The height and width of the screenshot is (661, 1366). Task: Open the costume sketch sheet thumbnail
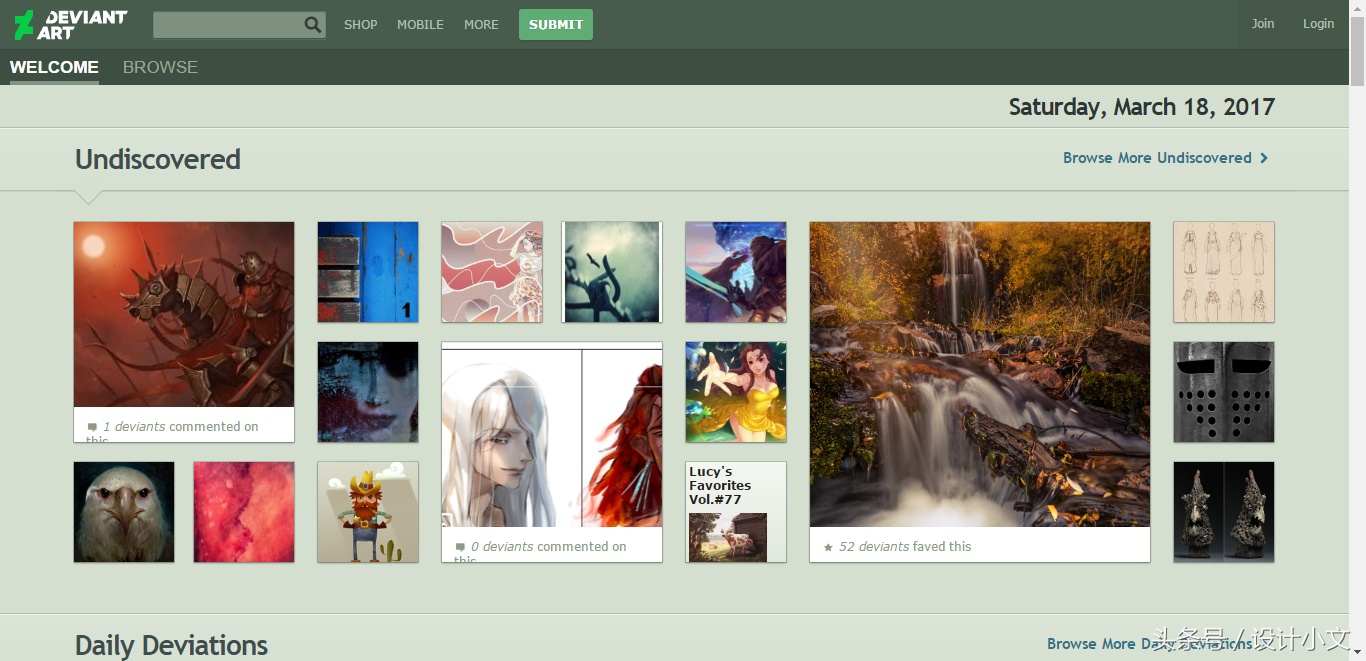(x=1224, y=272)
